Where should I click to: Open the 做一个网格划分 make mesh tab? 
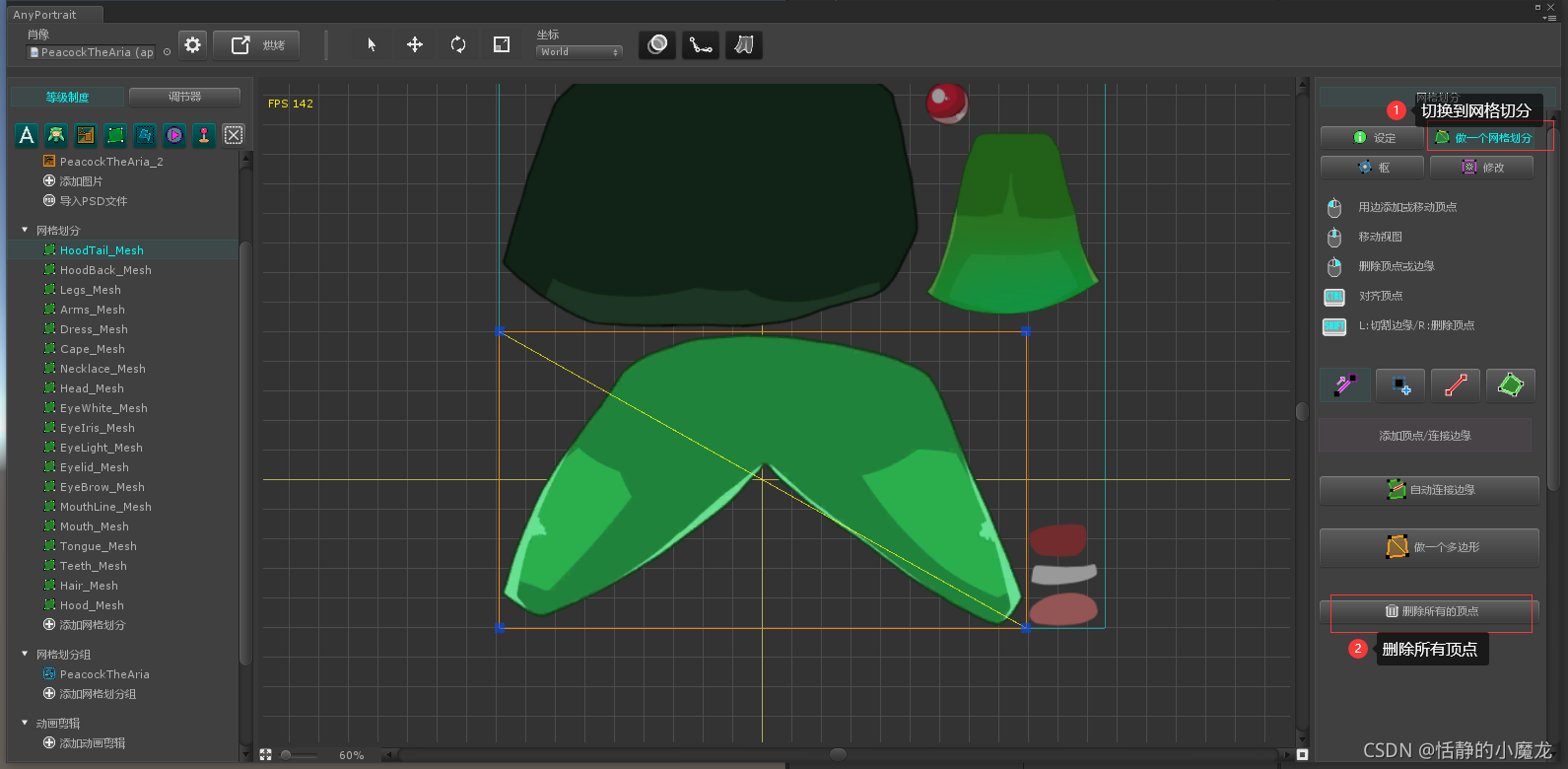tap(1482, 138)
